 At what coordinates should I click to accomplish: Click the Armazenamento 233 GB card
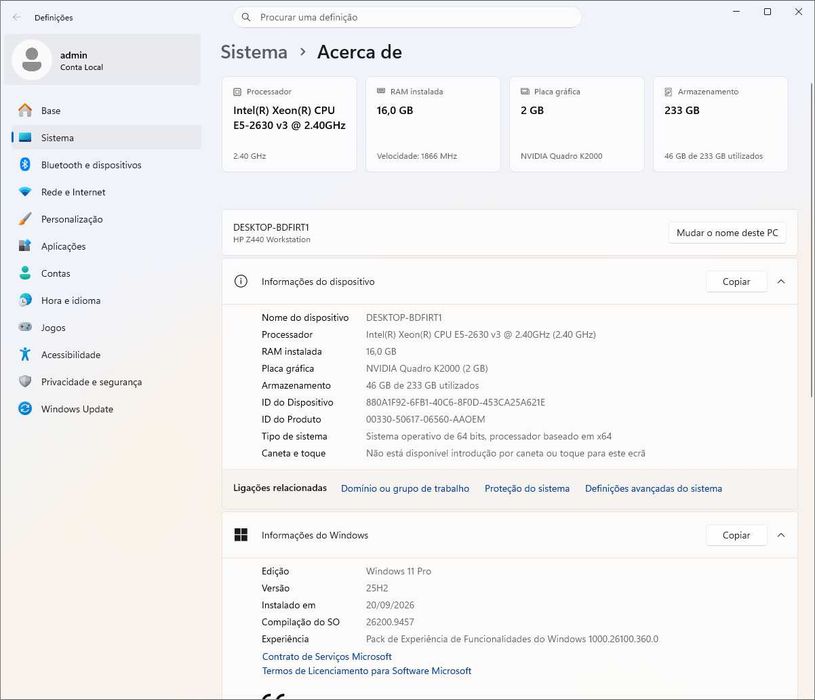click(720, 124)
